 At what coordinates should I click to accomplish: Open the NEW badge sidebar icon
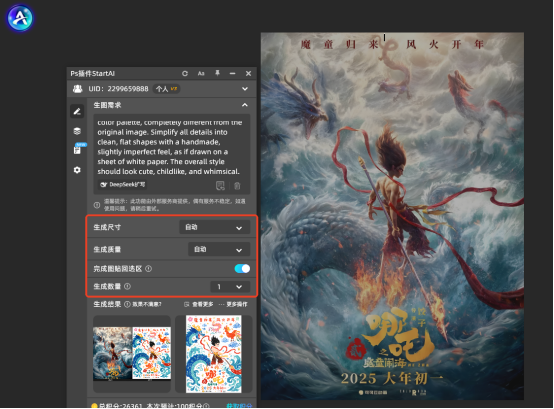[x=78, y=149]
